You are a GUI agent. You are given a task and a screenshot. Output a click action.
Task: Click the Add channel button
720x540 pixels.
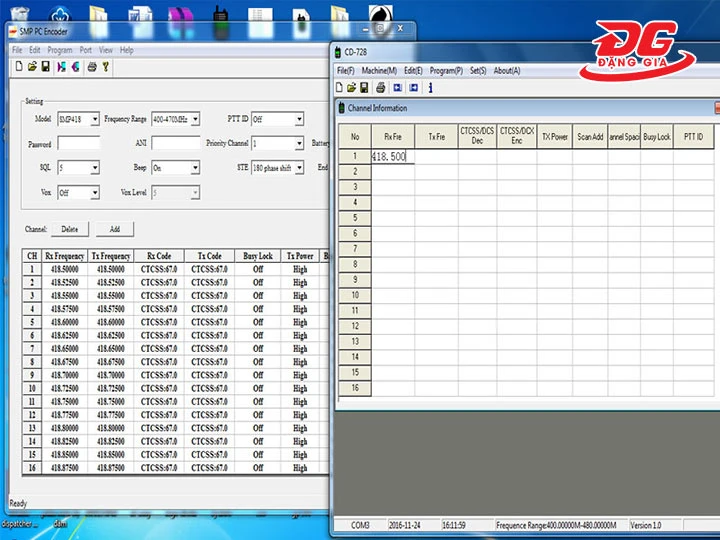(x=114, y=229)
